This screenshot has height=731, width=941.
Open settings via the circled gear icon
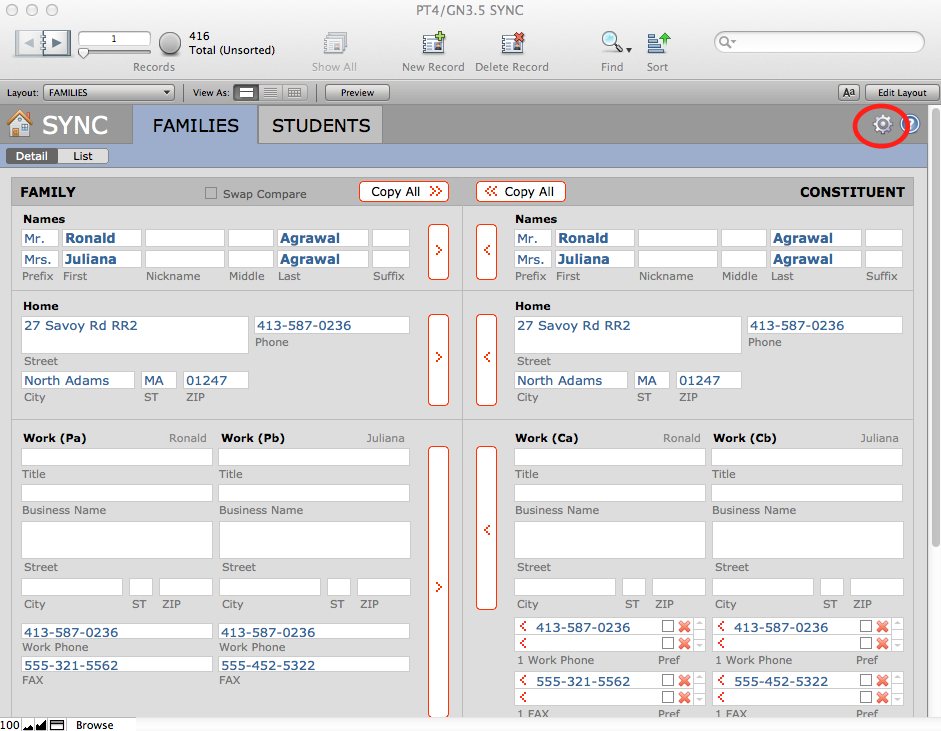pyautogui.click(x=882, y=125)
